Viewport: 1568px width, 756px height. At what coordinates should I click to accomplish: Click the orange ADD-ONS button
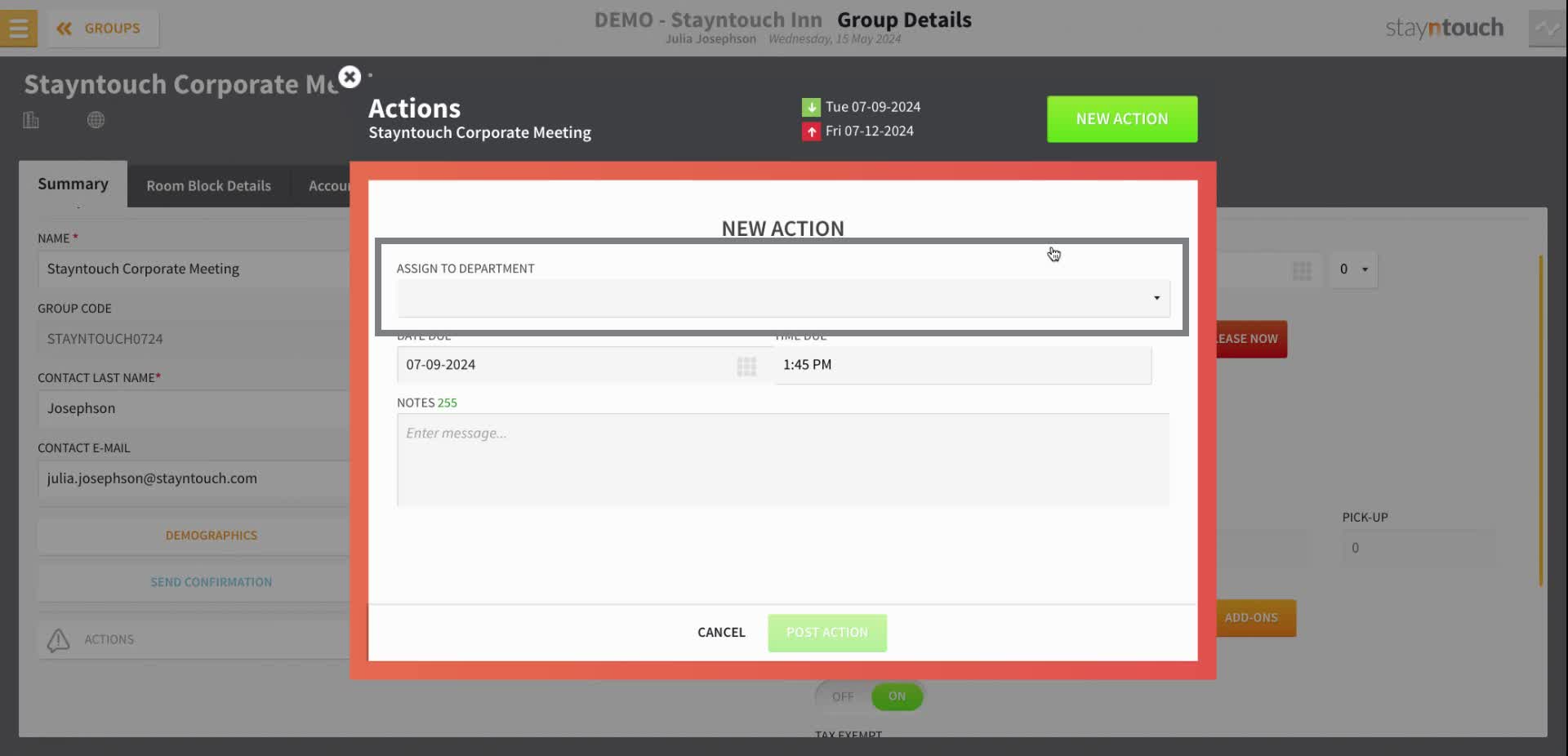coord(1255,618)
